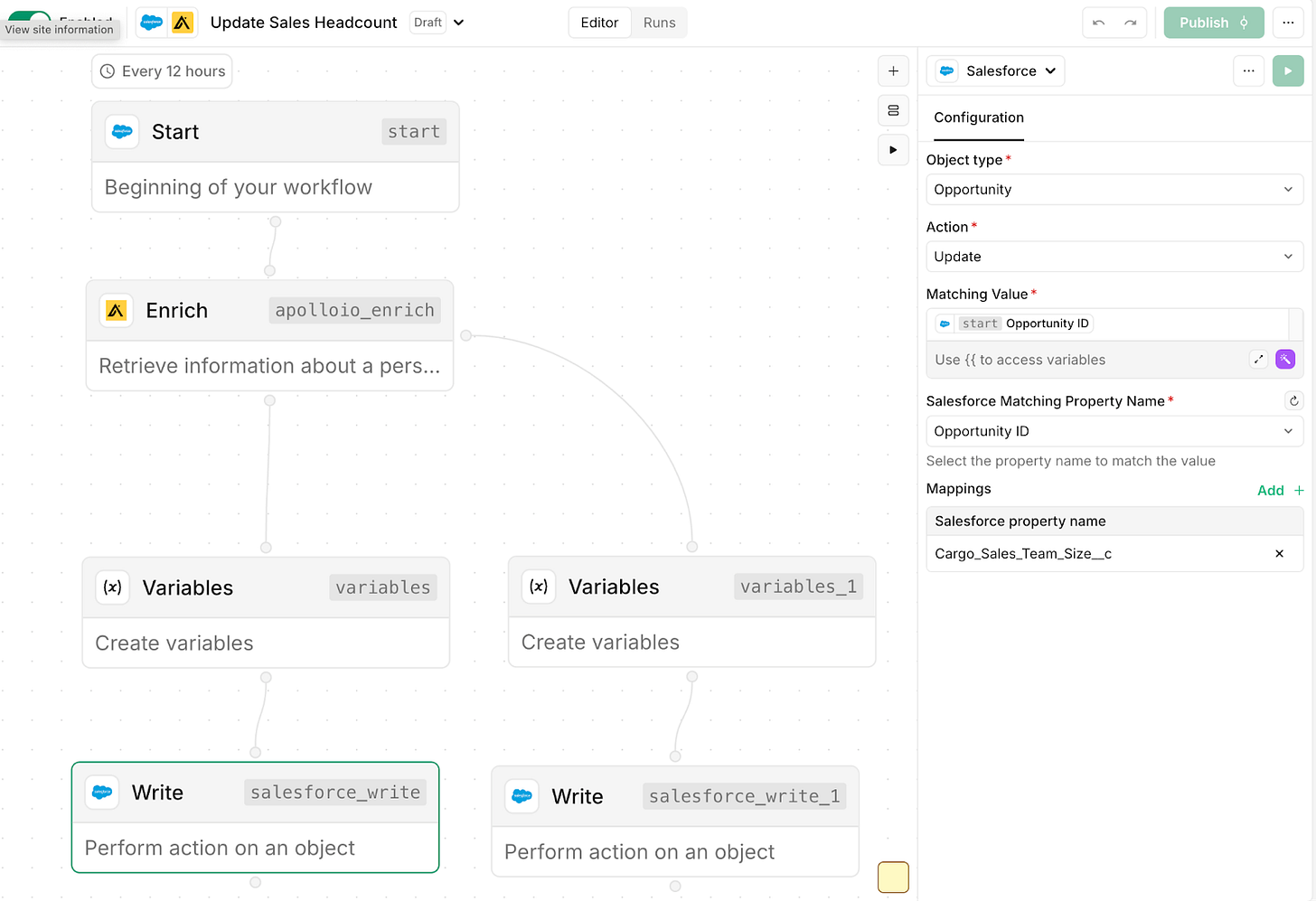Select the Enrich apolloio_enrich node
Viewport: 1316px width, 901px height.
tap(269, 335)
